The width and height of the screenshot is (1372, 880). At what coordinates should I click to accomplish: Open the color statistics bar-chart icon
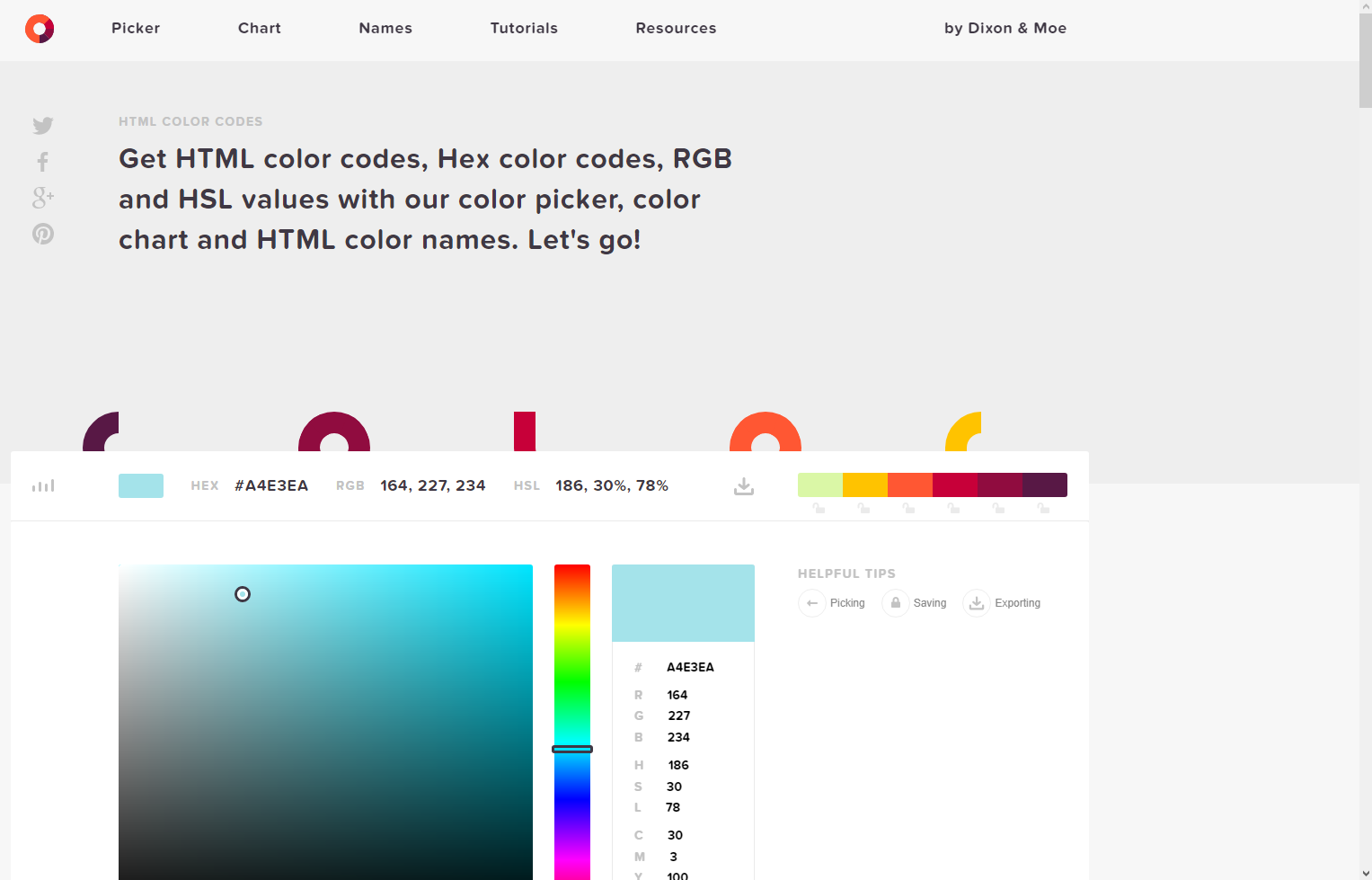point(42,485)
